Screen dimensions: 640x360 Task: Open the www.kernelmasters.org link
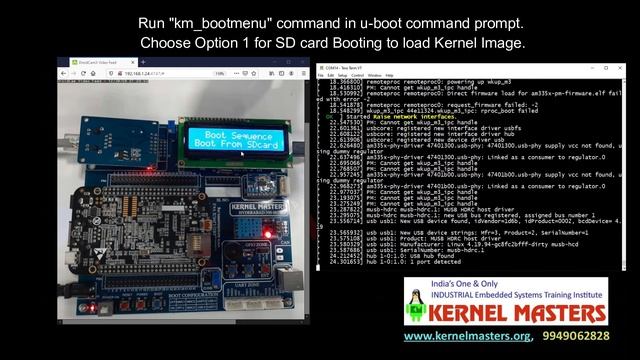[467, 336]
